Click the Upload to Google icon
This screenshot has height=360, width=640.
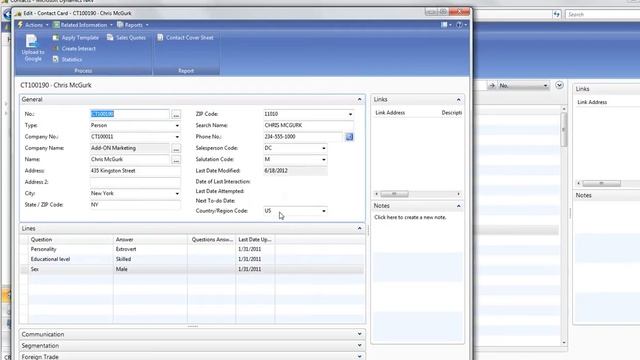[x=32, y=48]
